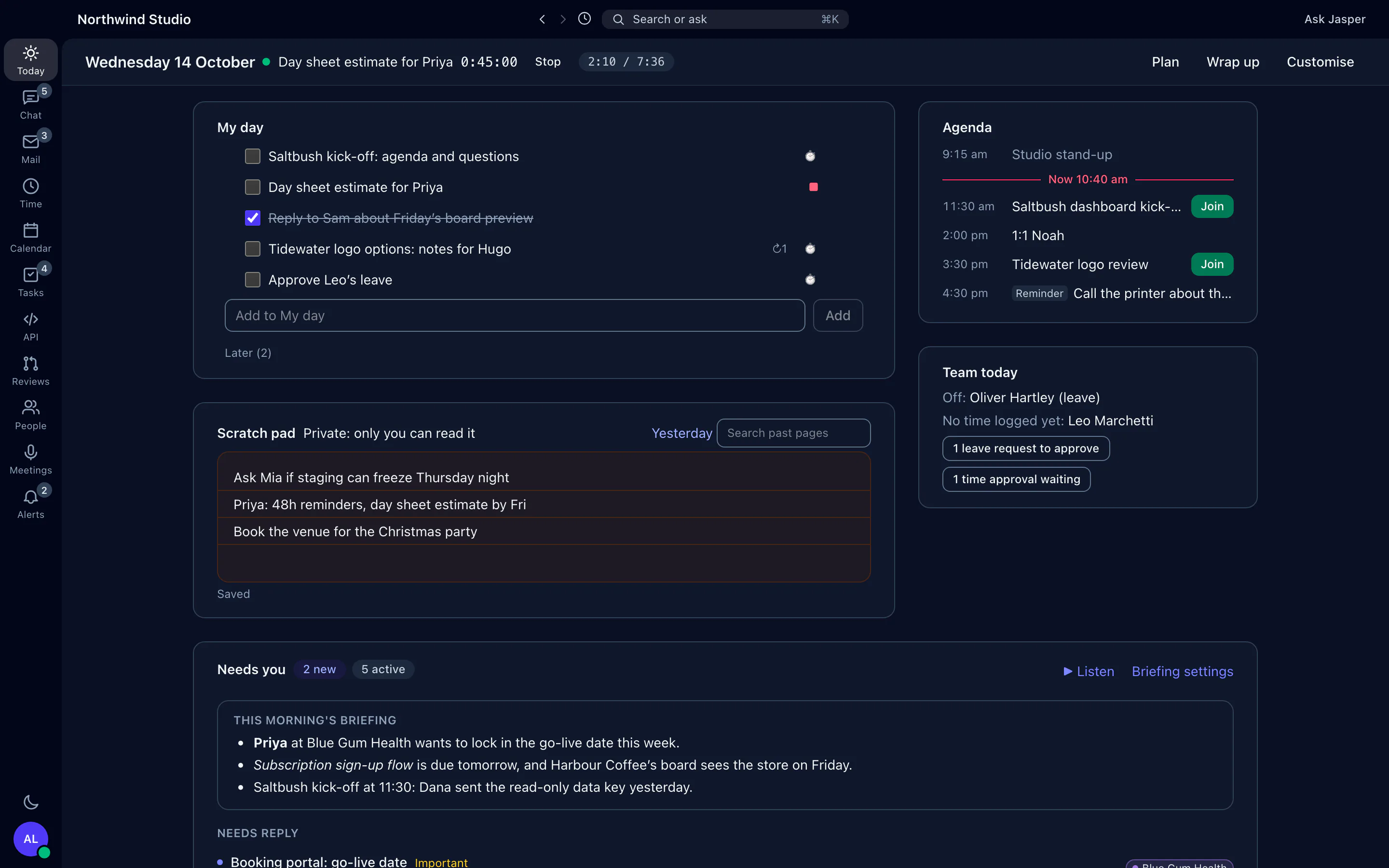Stop the running timer in the header
Viewport: 1389px width, 868px height.
(x=547, y=61)
